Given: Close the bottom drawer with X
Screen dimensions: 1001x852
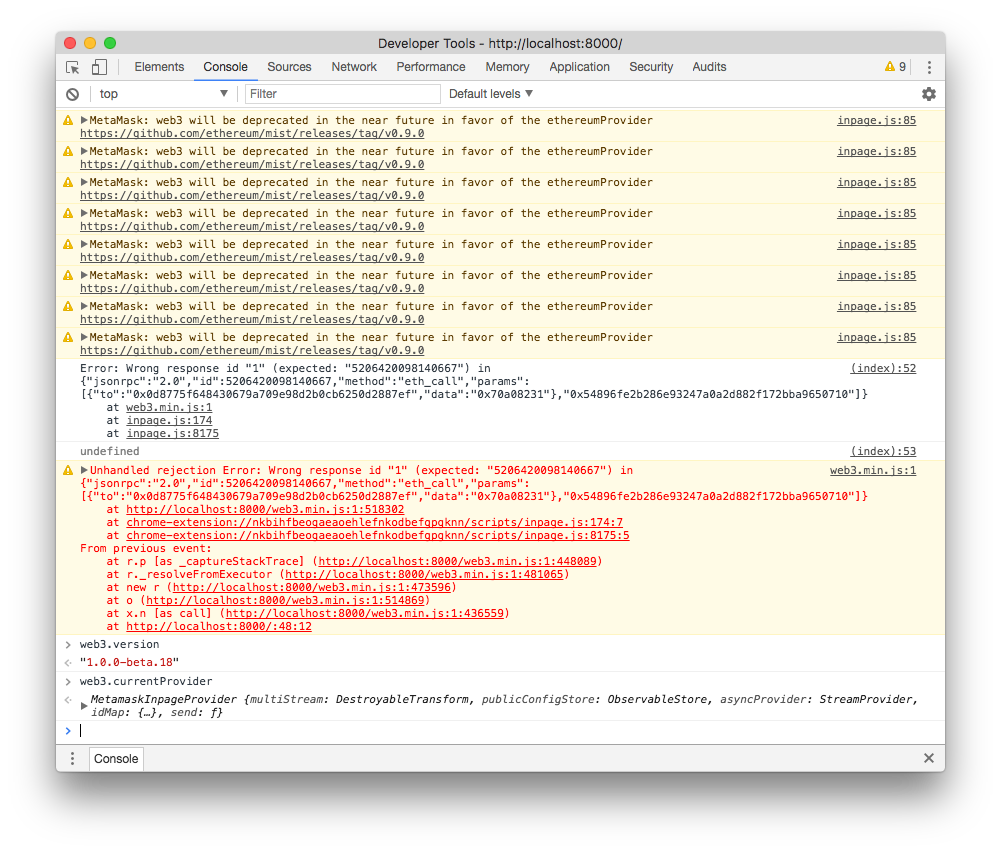Looking at the screenshot, I should [x=929, y=758].
